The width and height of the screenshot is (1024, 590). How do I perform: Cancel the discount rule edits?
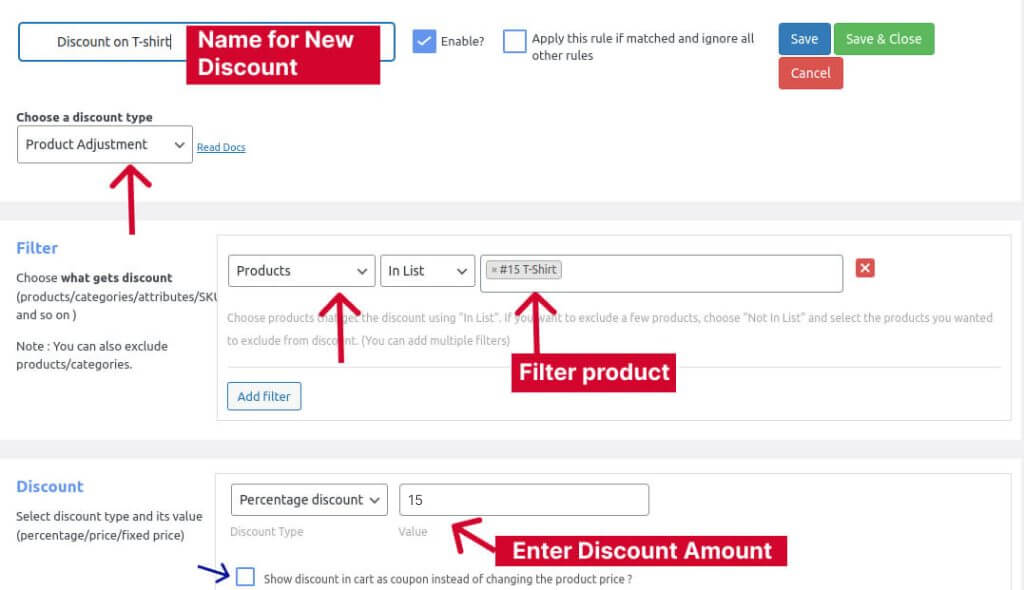pos(810,73)
